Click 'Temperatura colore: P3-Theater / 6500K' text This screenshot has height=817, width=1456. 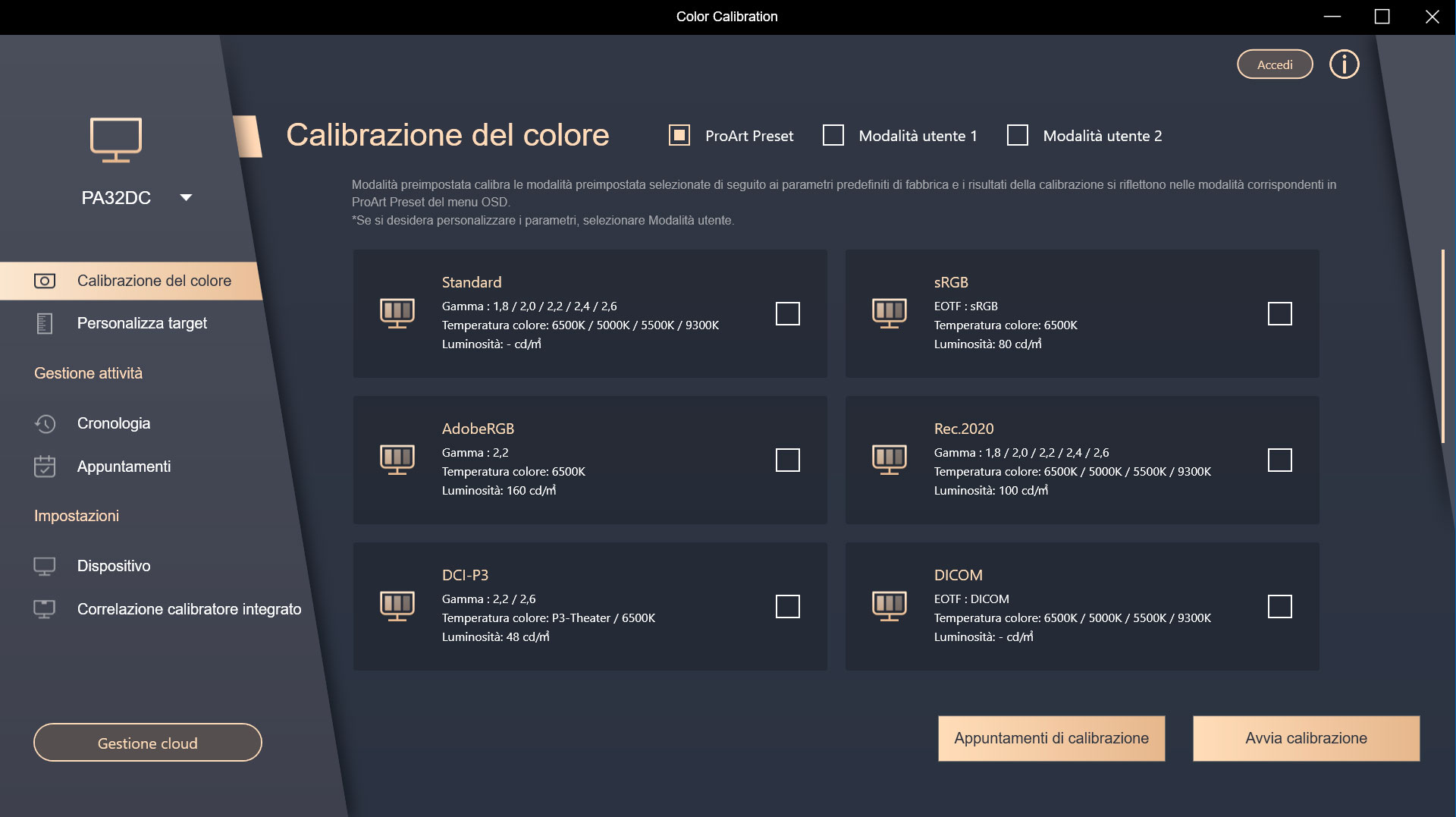click(548, 617)
